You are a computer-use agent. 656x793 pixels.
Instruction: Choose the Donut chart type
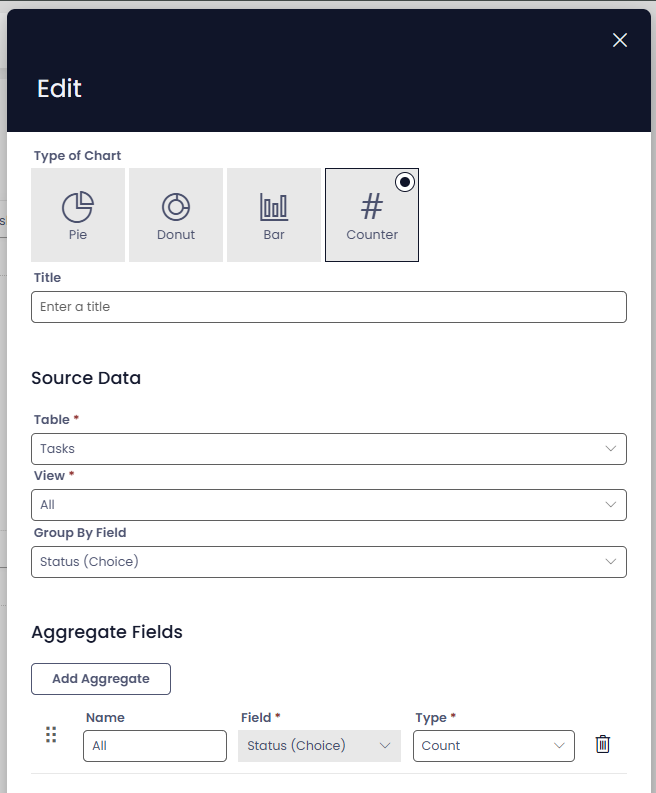[176, 215]
